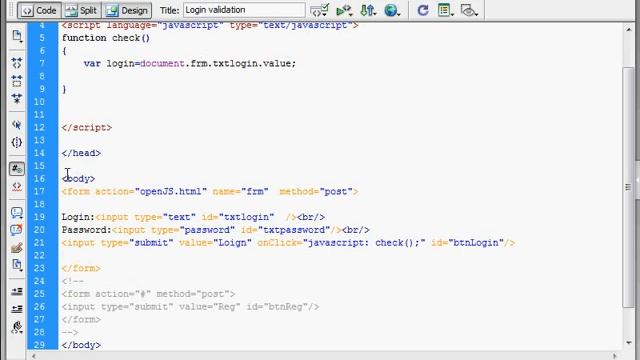Click the commented input value="Reg" line
This screenshot has height=360, width=640.
(191, 307)
